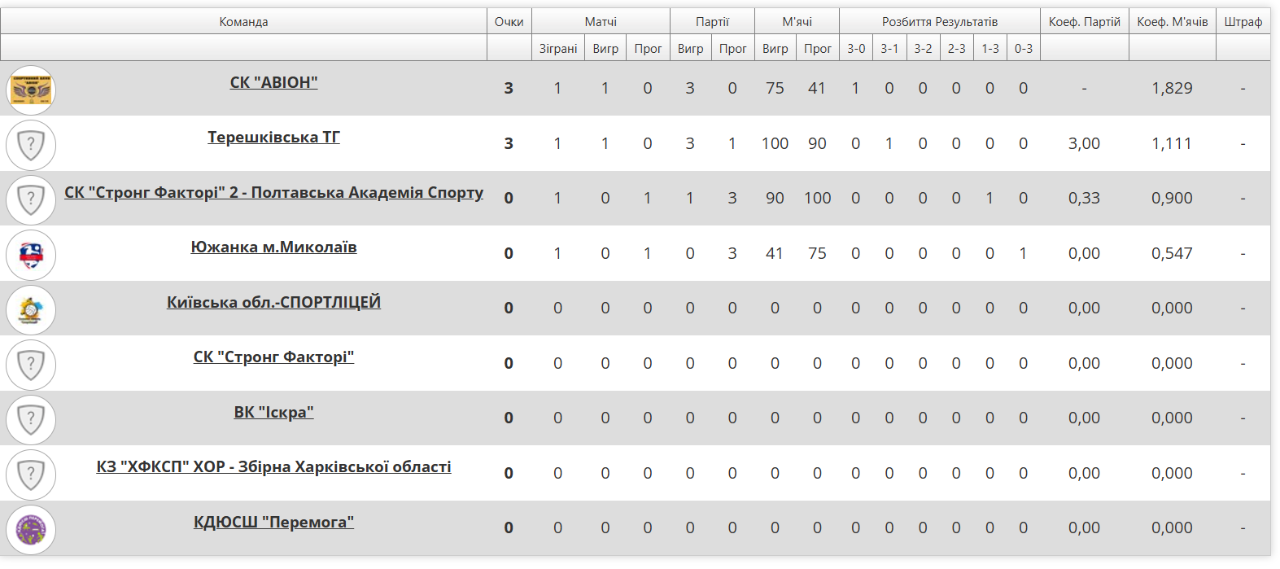Click the Терешківська ТГ placeholder shield logo
Viewport: 1280px width, 569px height.
31,144
